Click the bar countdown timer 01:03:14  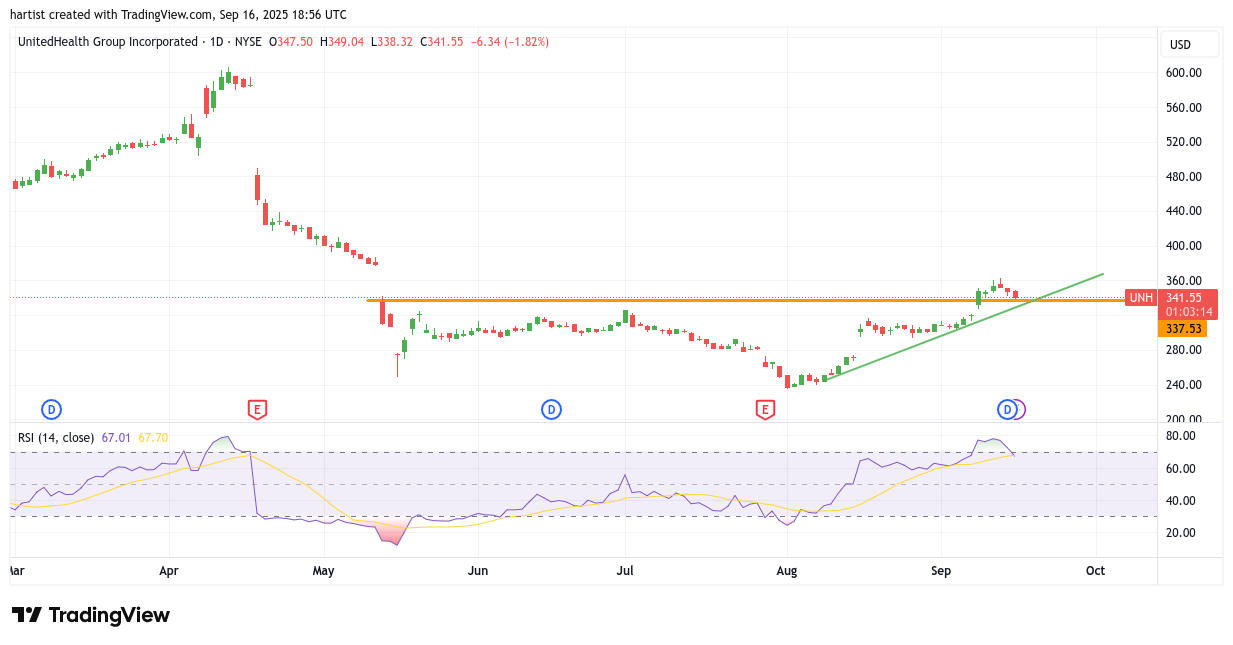[1187, 311]
